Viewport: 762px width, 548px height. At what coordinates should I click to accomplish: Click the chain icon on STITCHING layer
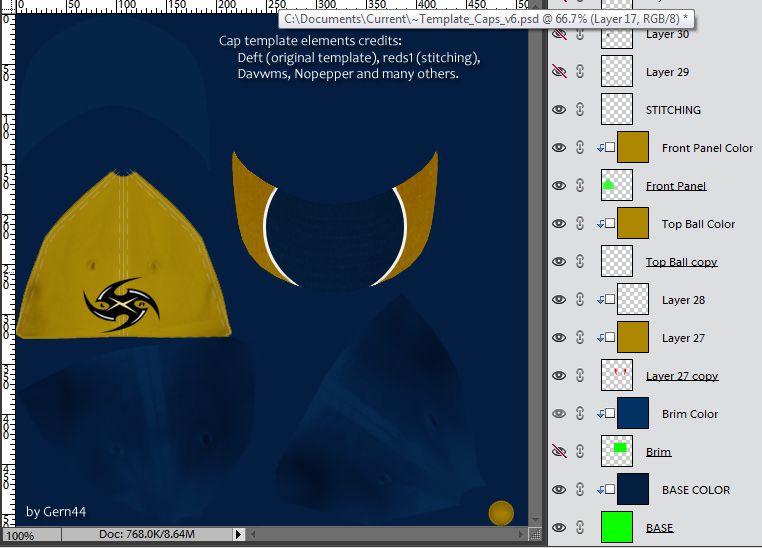580,110
